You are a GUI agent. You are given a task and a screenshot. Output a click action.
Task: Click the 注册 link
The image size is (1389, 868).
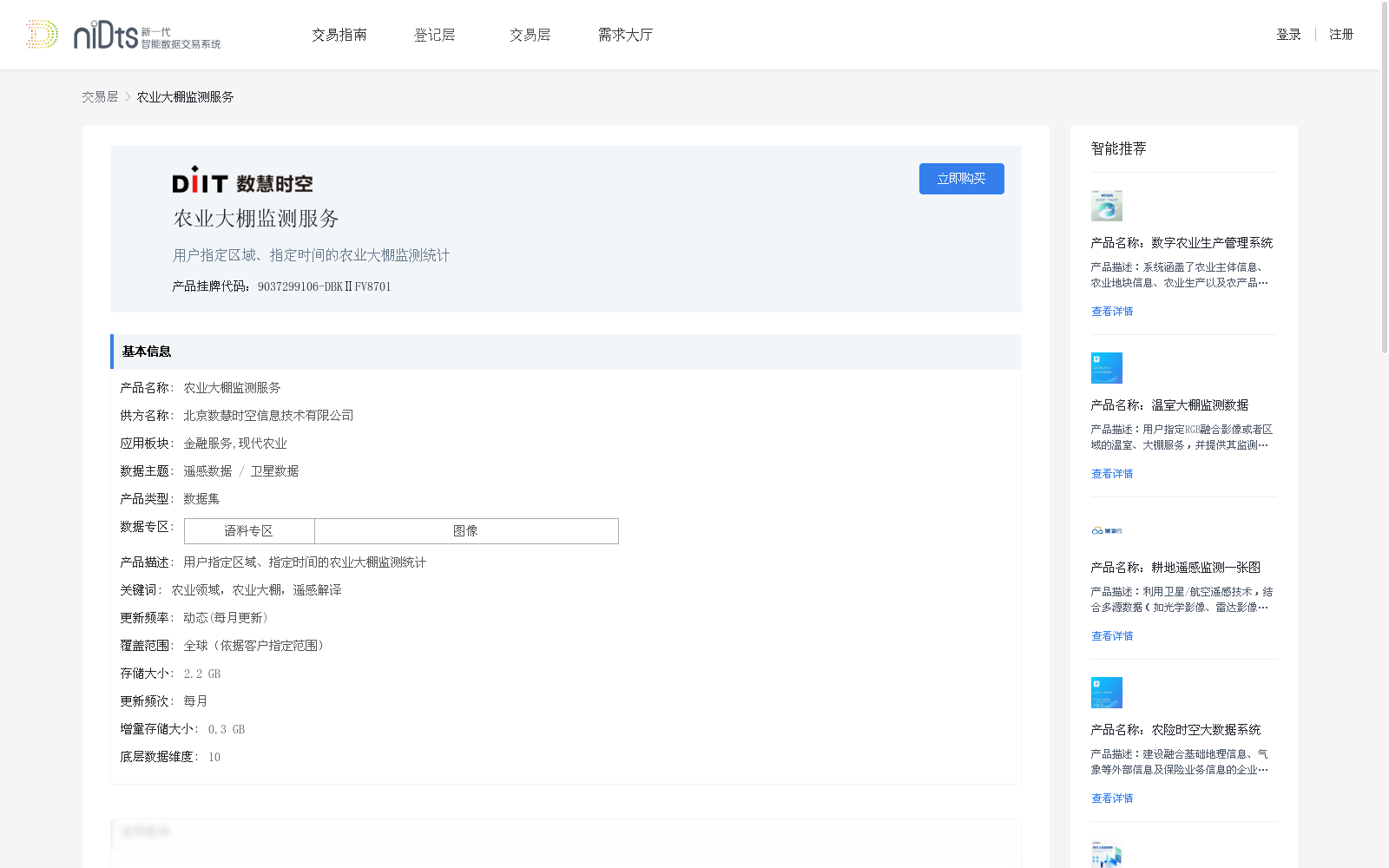(1341, 35)
